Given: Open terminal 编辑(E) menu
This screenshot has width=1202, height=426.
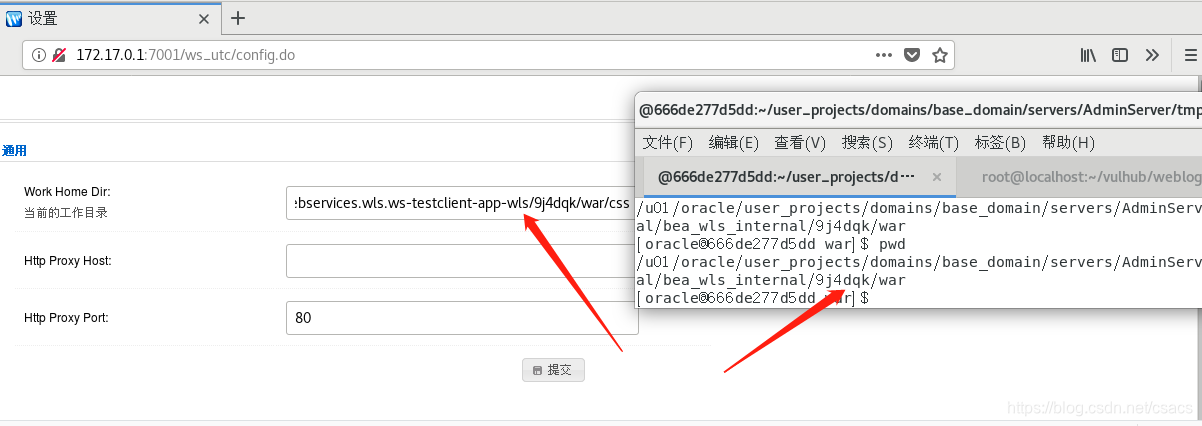Looking at the screenshot, I should 734,143.
